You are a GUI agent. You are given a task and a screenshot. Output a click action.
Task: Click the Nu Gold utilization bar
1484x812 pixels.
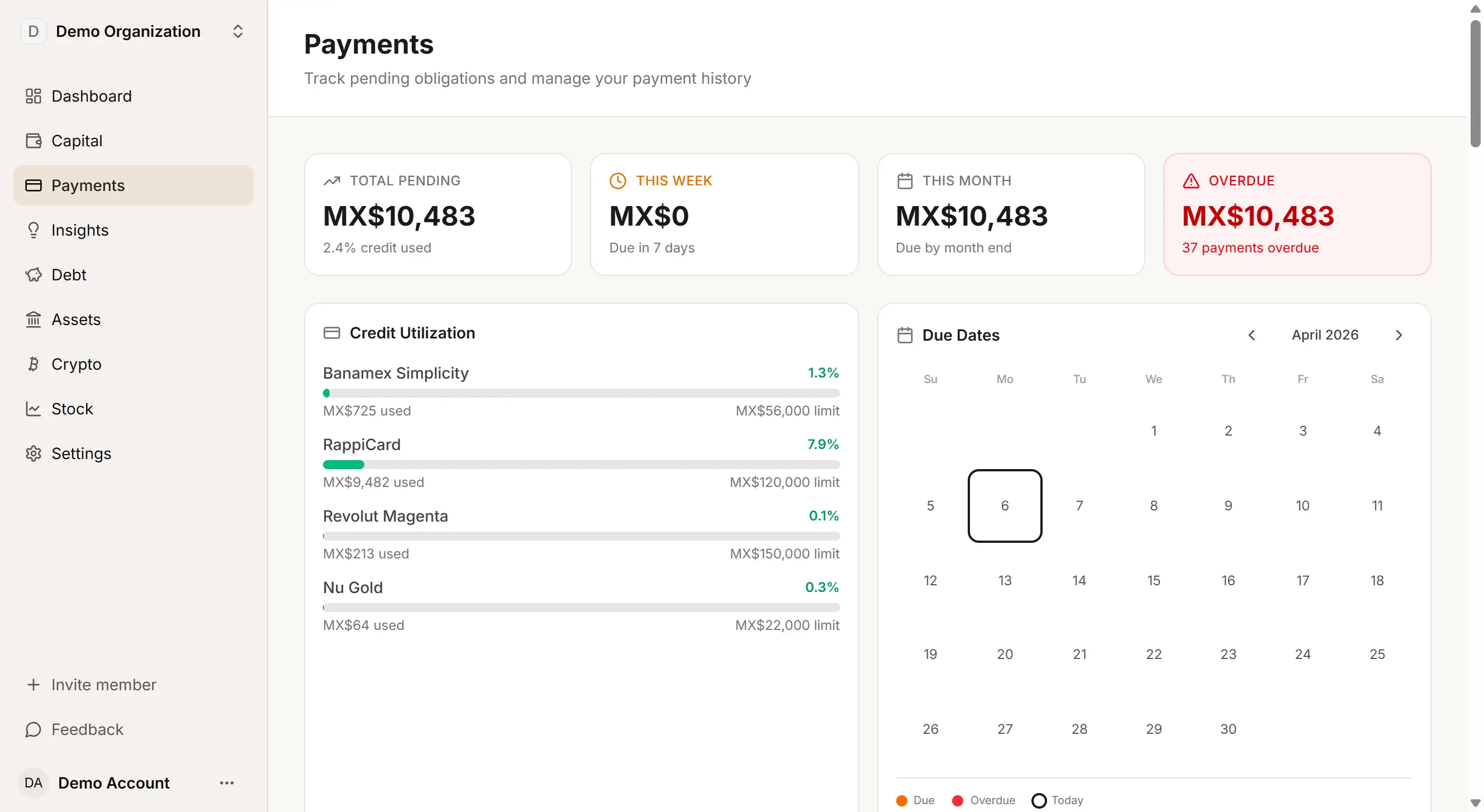[x=581, y=608]
